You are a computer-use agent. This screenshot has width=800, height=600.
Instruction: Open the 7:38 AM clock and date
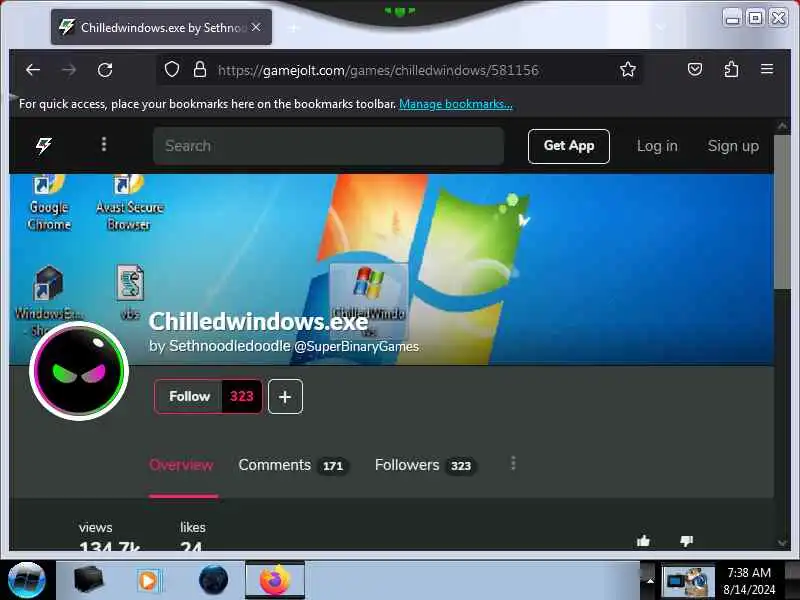[748, 581]
